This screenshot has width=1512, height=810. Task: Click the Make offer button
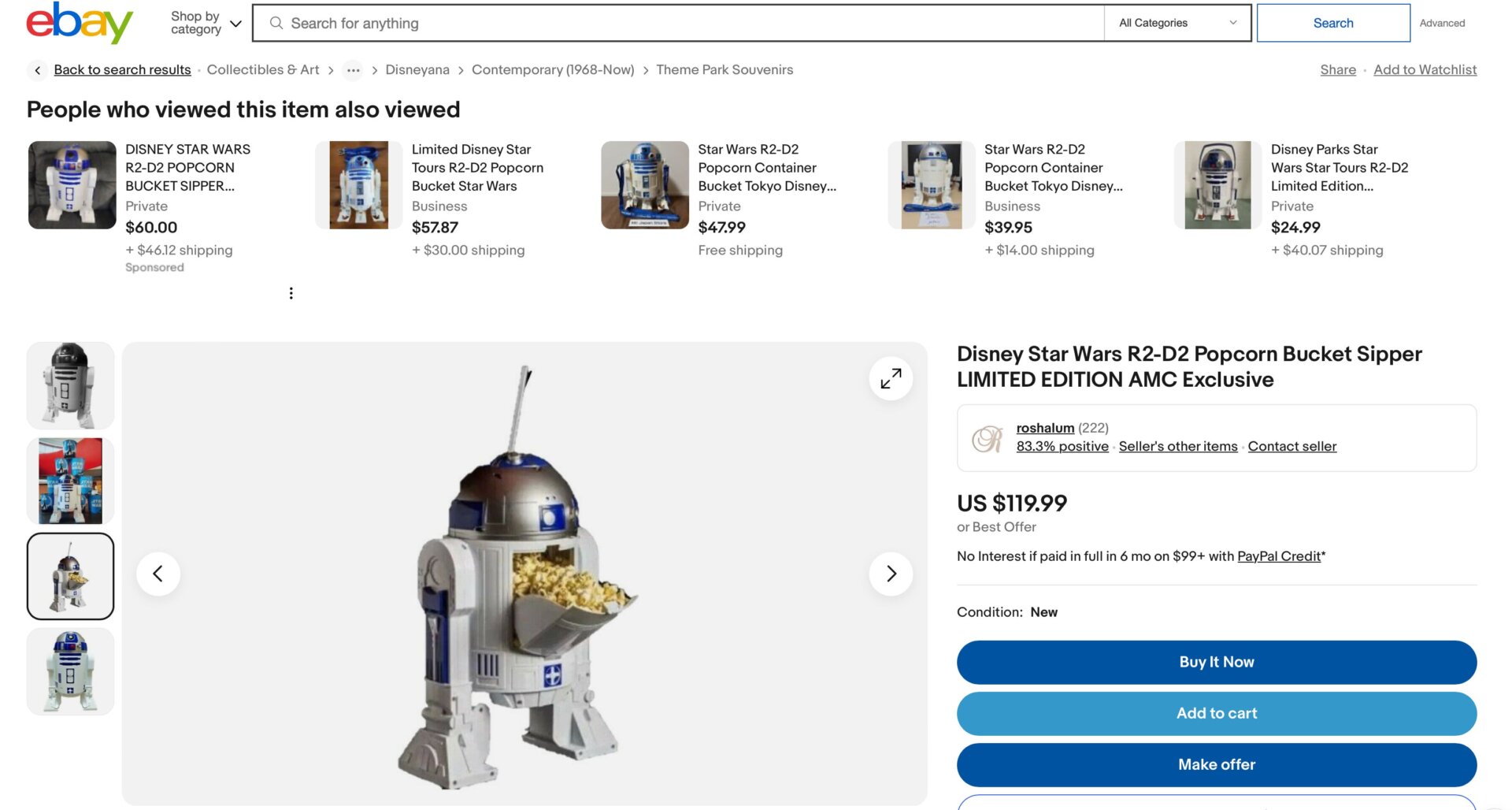click(x=1216, y=764)
